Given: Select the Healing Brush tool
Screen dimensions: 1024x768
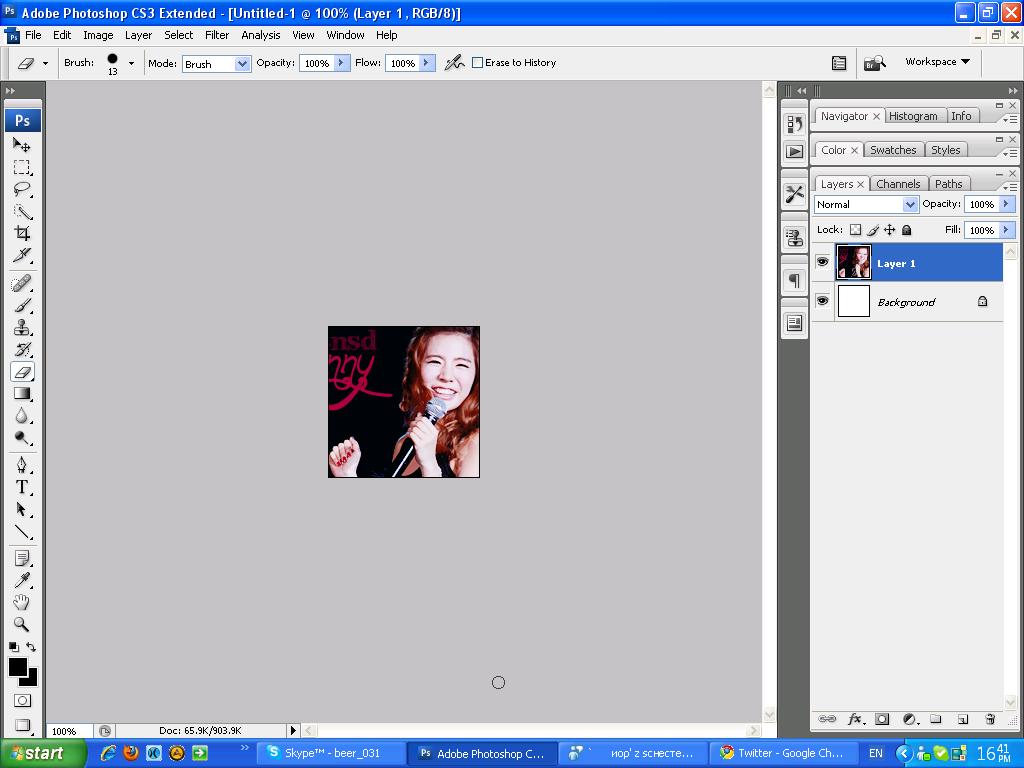Looking at the screenshot, I should (22, 283).
